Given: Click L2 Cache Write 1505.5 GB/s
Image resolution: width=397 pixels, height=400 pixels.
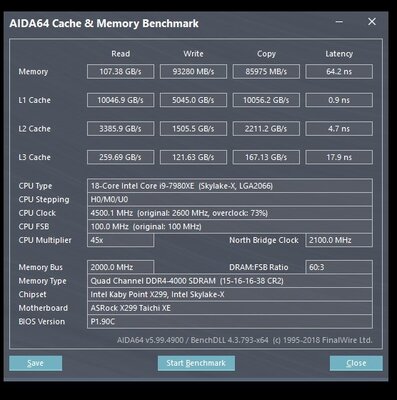Looking at the screenshot, I should click(193, 129).
